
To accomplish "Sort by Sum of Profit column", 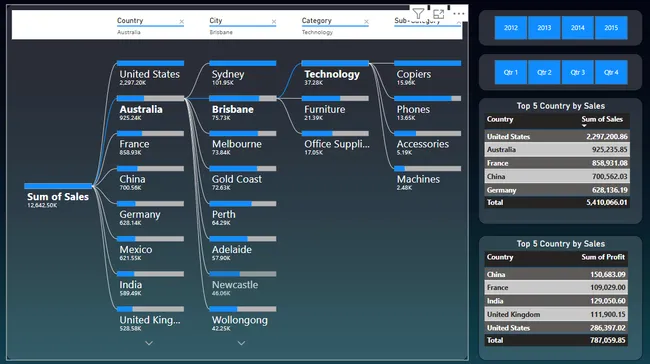I will pos(603,257).
